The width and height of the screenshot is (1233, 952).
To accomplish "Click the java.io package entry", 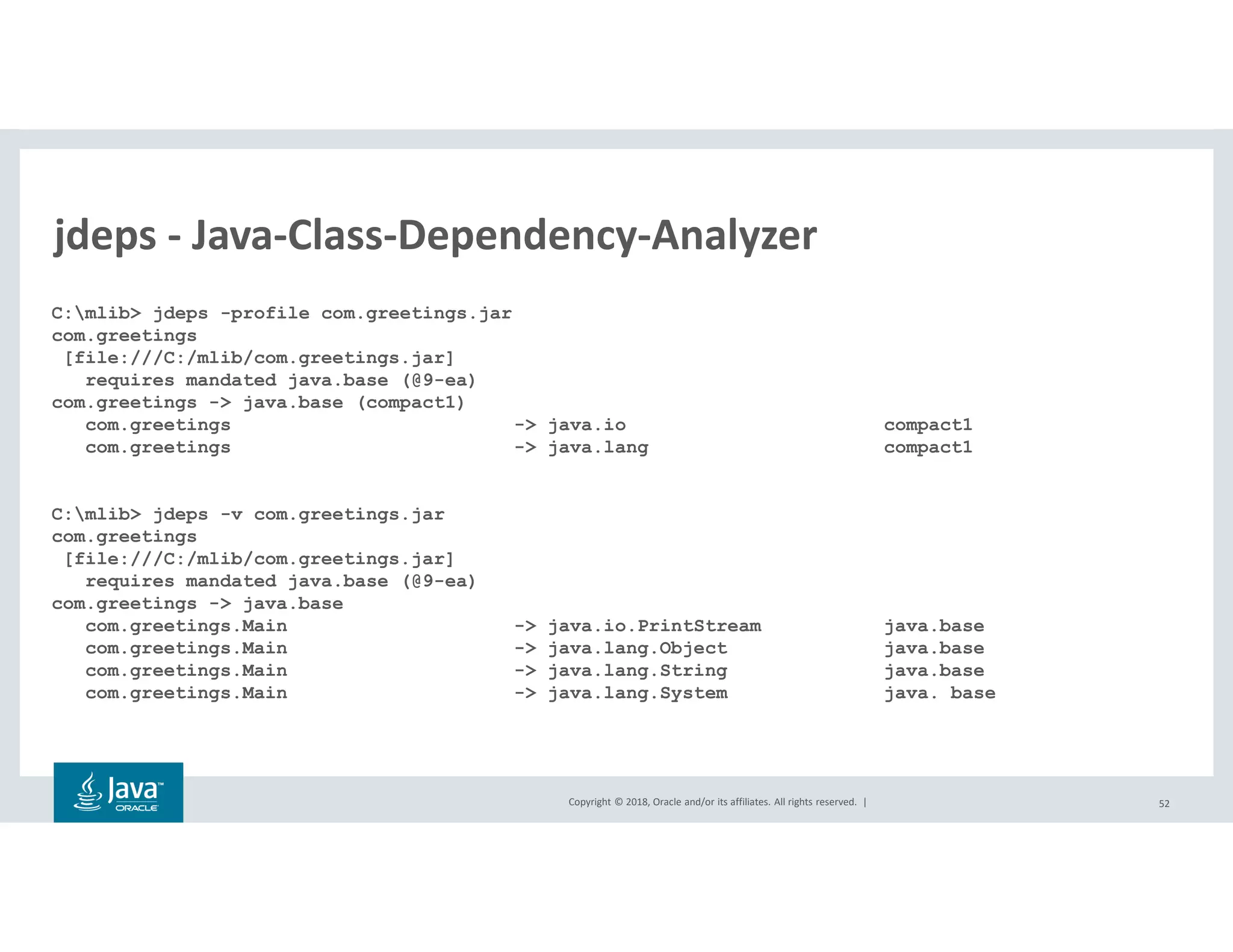I will click(586, 425).
